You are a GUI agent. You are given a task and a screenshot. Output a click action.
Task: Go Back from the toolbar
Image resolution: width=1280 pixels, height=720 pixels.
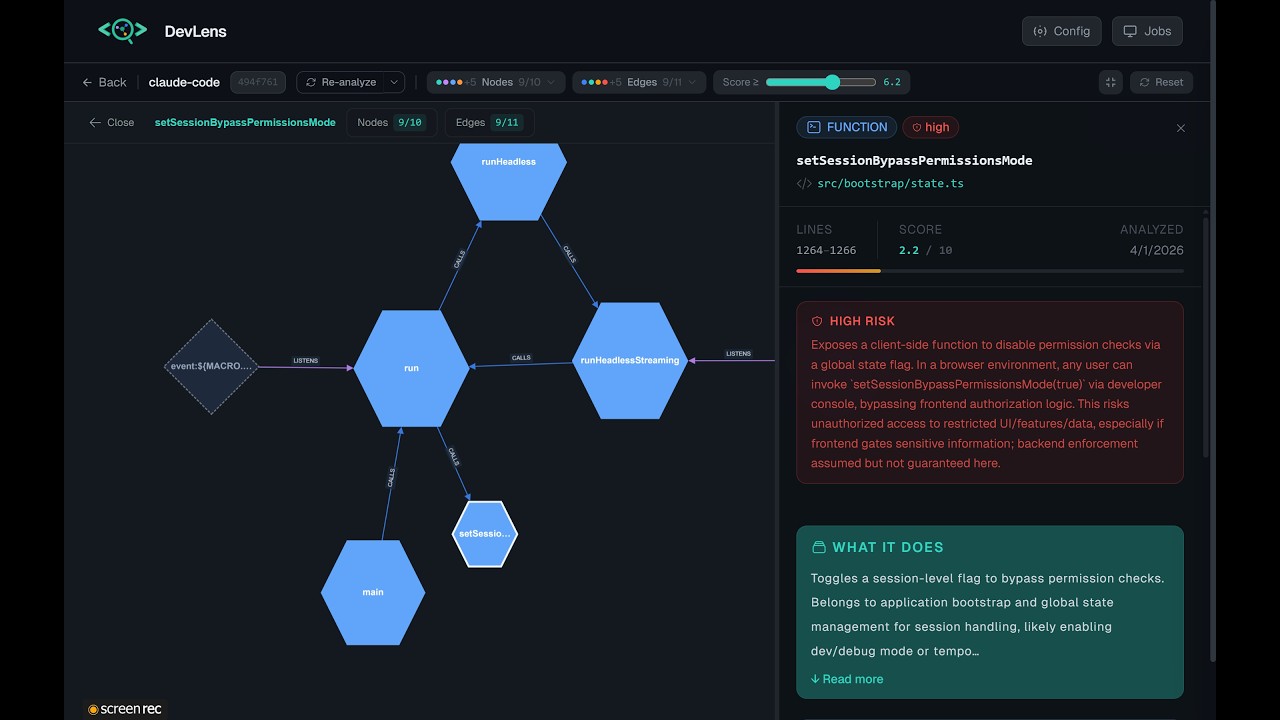[x=104, y=82]
